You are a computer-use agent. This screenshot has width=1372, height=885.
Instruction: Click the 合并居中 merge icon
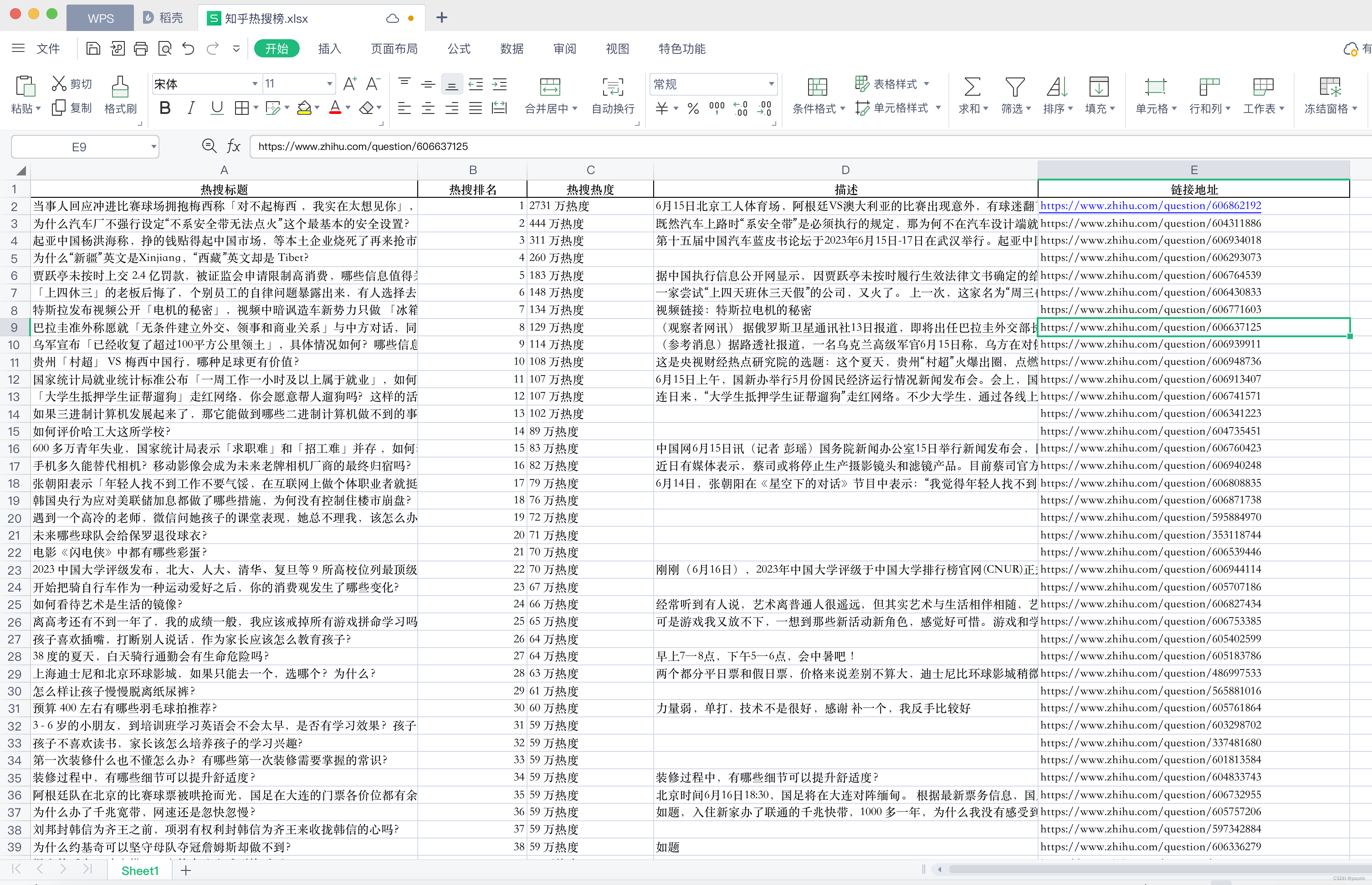550,87
